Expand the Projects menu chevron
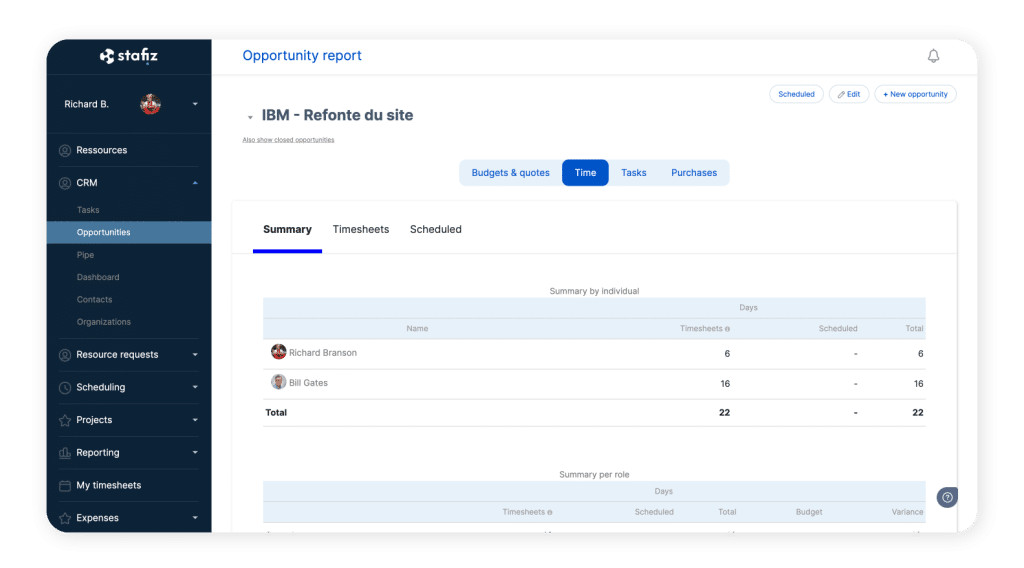 (x=195, y=420)
